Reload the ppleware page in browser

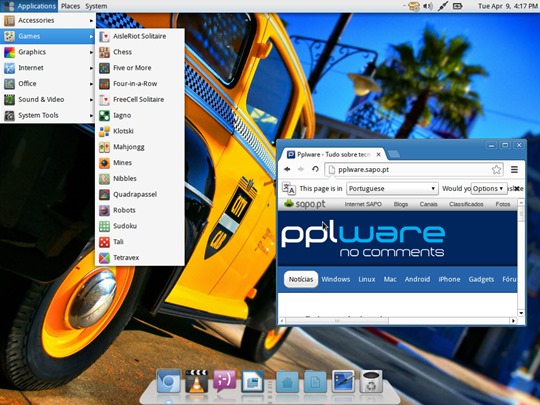(x=315, y=169)
